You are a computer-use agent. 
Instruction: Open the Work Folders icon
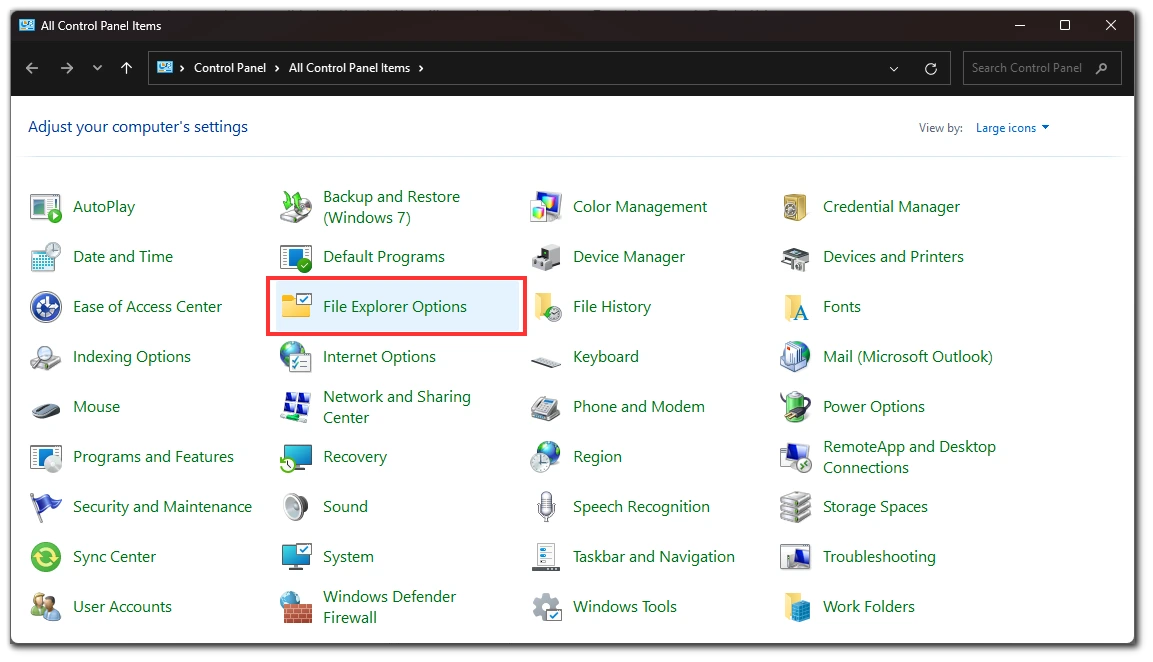point(797,608)
